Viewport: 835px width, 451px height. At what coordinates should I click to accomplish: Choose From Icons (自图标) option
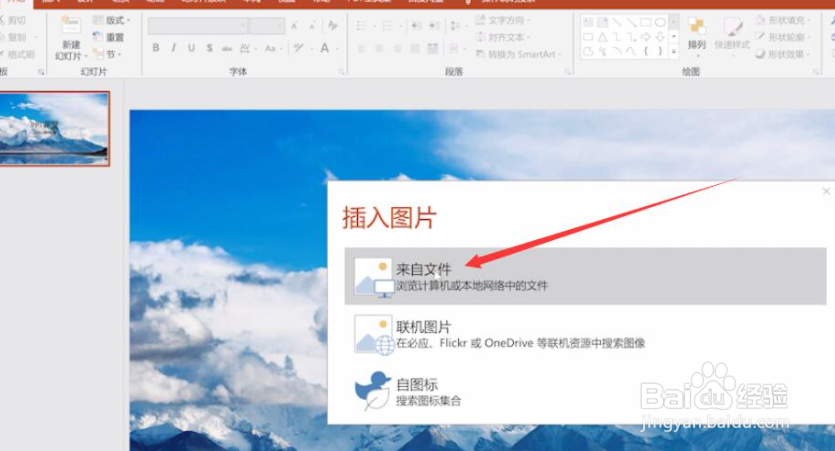point(585,391)
